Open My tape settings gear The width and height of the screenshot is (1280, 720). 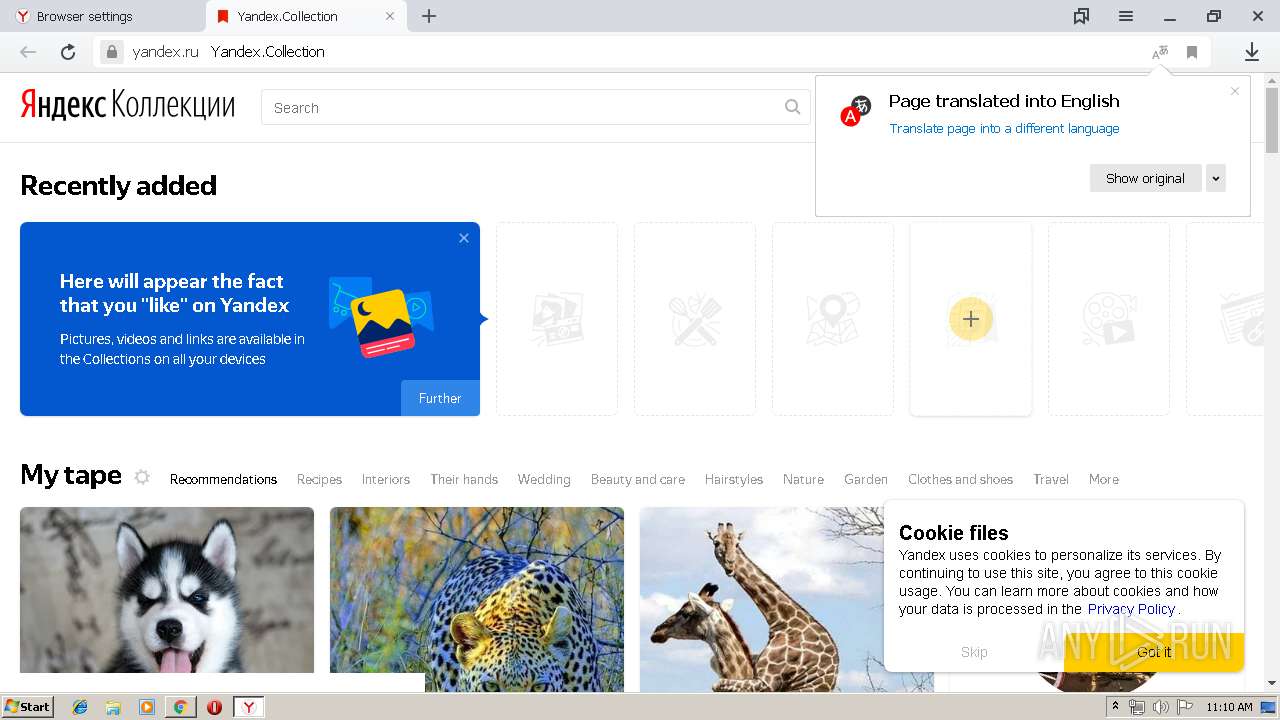click(x=142, y=477)
